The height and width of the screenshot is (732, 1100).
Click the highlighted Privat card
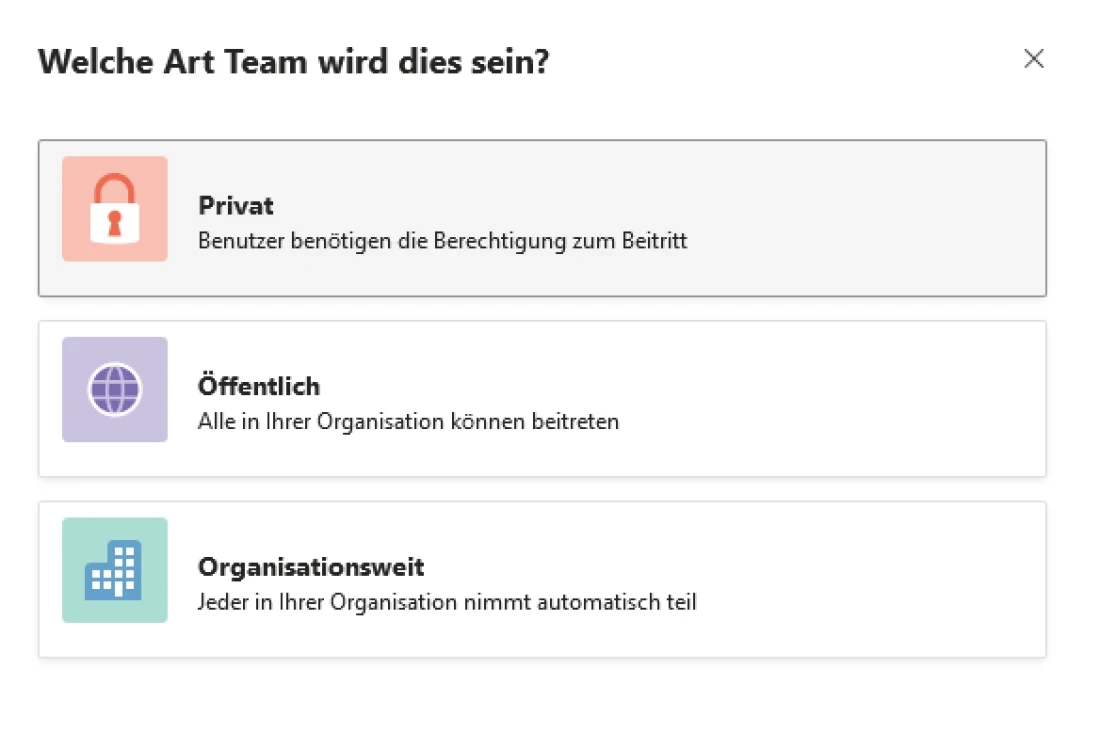[x=542, y=217]
